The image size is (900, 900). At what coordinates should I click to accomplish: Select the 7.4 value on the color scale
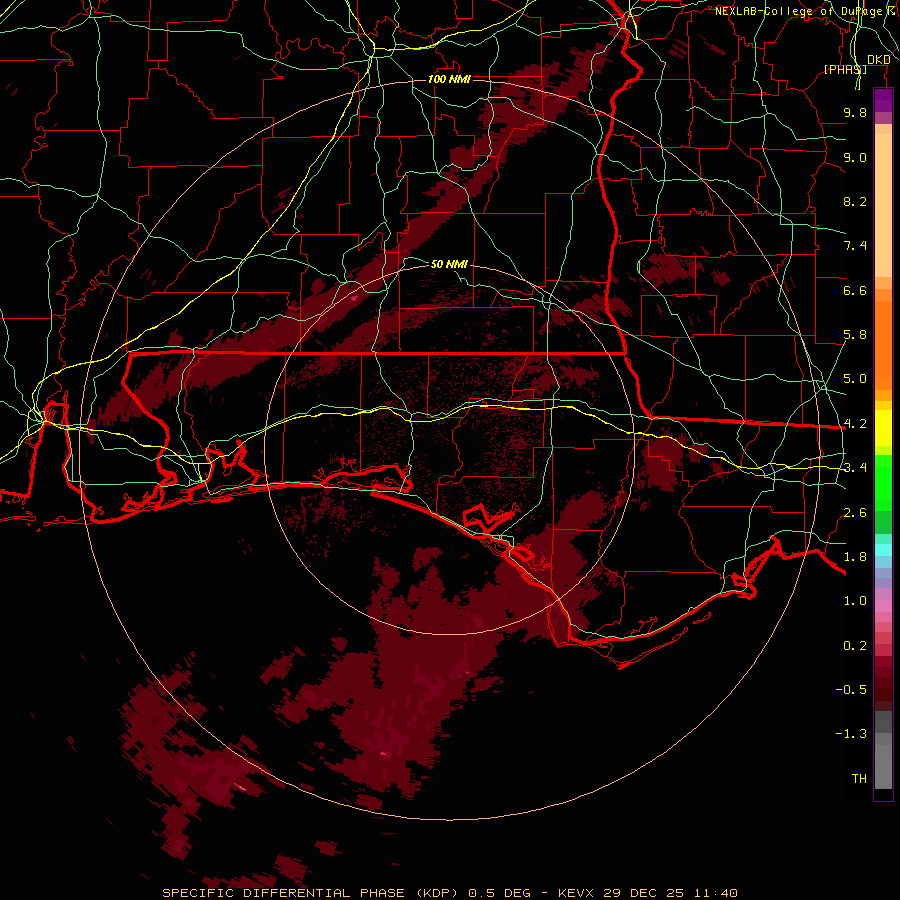pos(855,246)
